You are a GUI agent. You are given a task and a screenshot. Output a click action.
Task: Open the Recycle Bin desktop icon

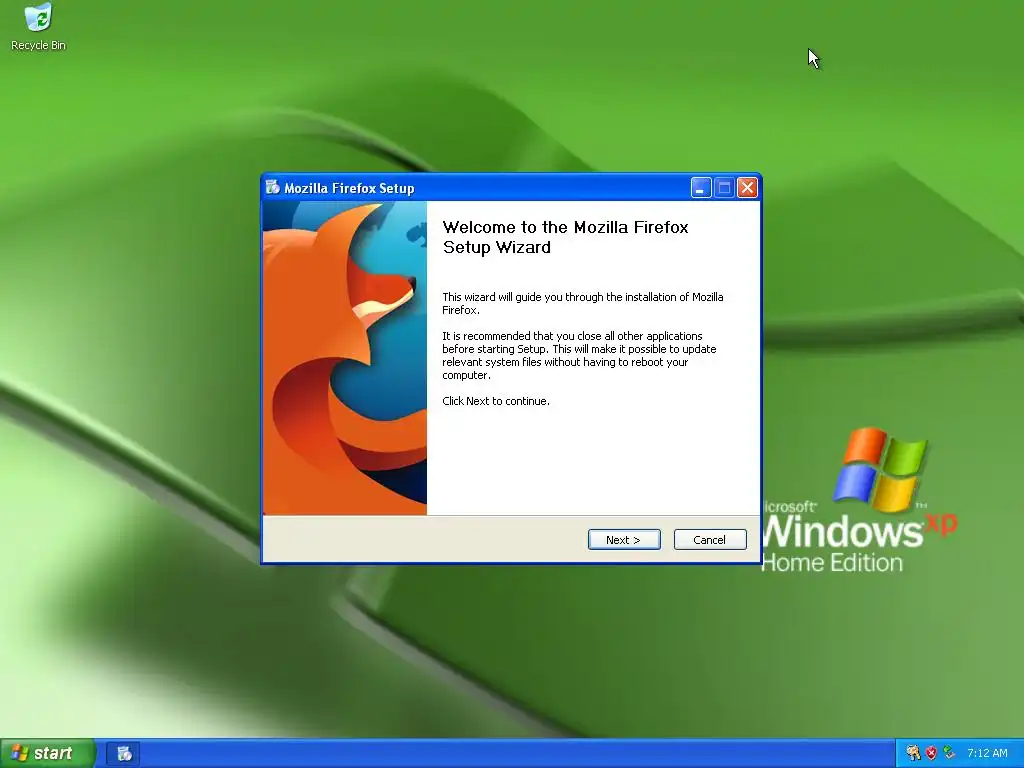click(x=38, y=27)
